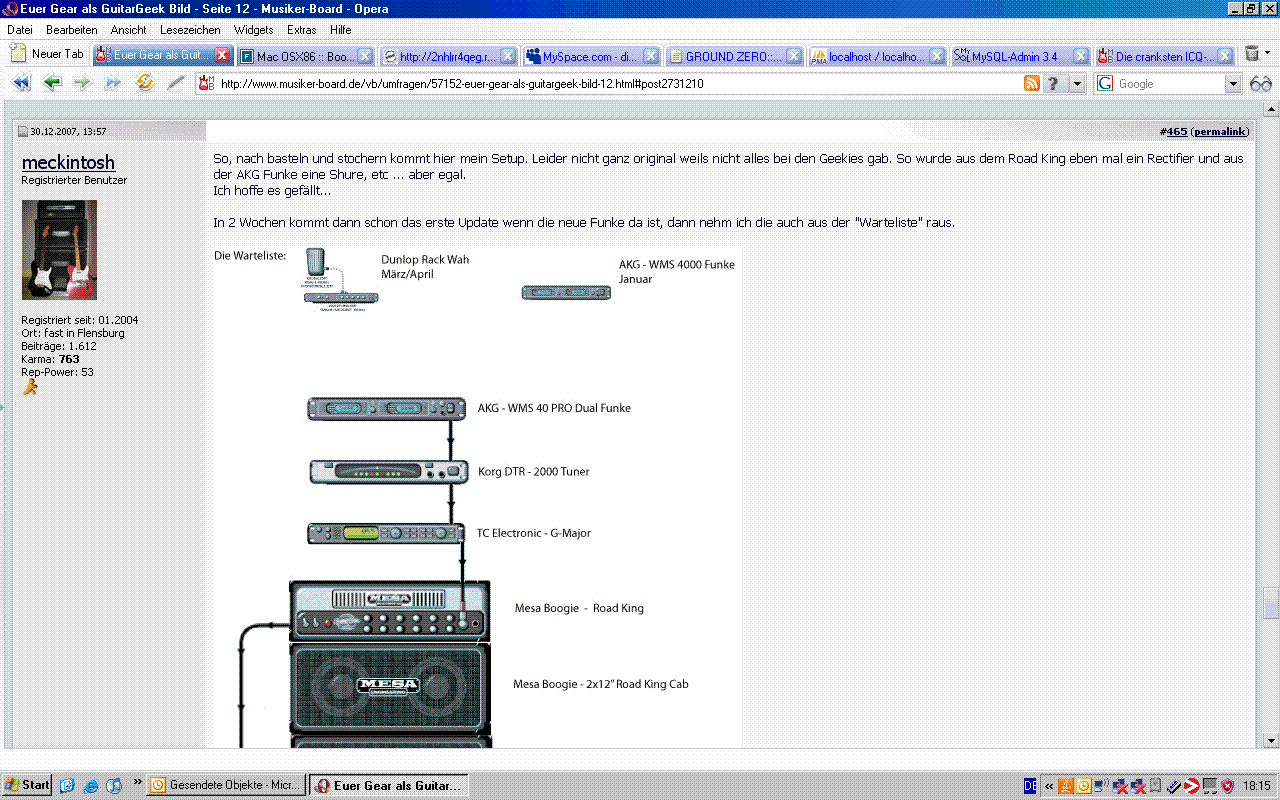Open a new tab with Neuer Tab button
The image size is (1280, 800).
point(47,55)
